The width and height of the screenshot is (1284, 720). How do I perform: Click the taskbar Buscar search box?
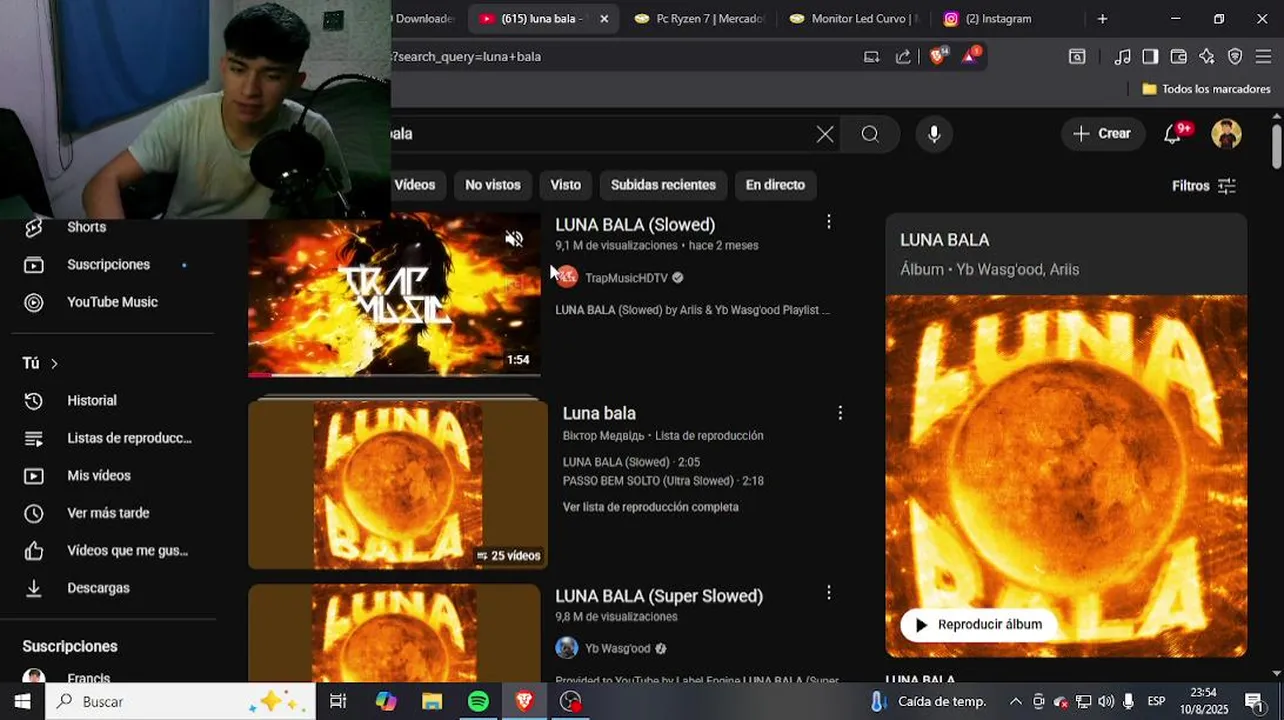pos(180,702)
